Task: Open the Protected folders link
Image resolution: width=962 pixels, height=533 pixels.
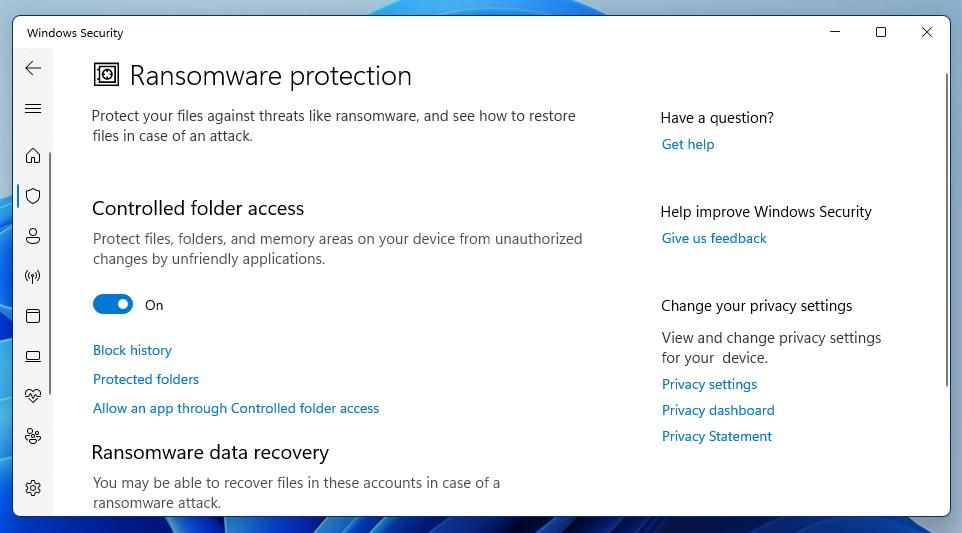Action: [146, 379]
